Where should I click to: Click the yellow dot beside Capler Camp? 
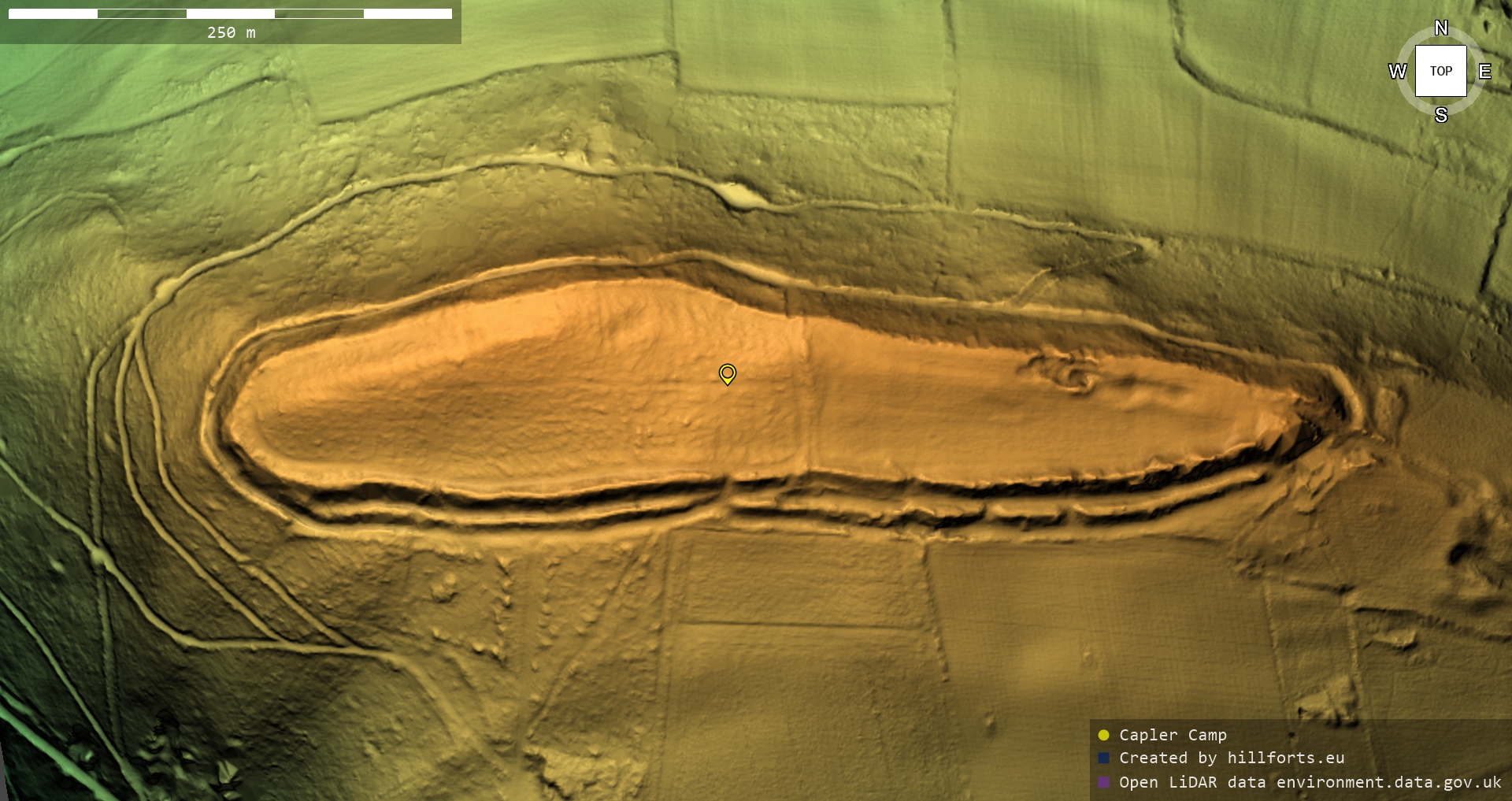1103,735
